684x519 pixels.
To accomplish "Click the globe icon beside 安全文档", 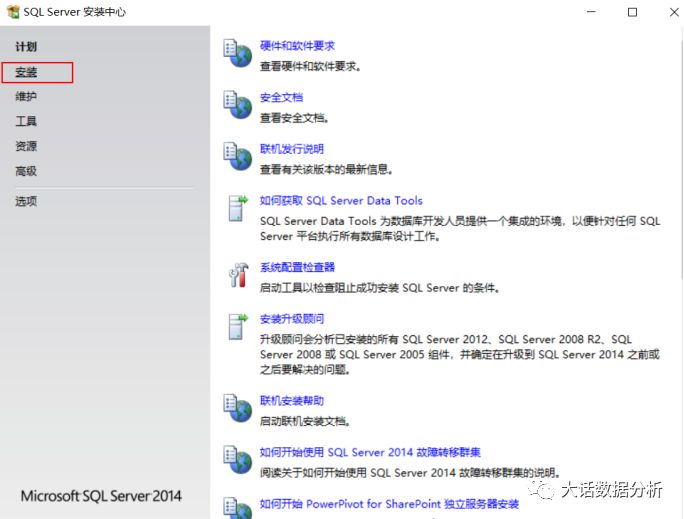I will tap(238, 105).
